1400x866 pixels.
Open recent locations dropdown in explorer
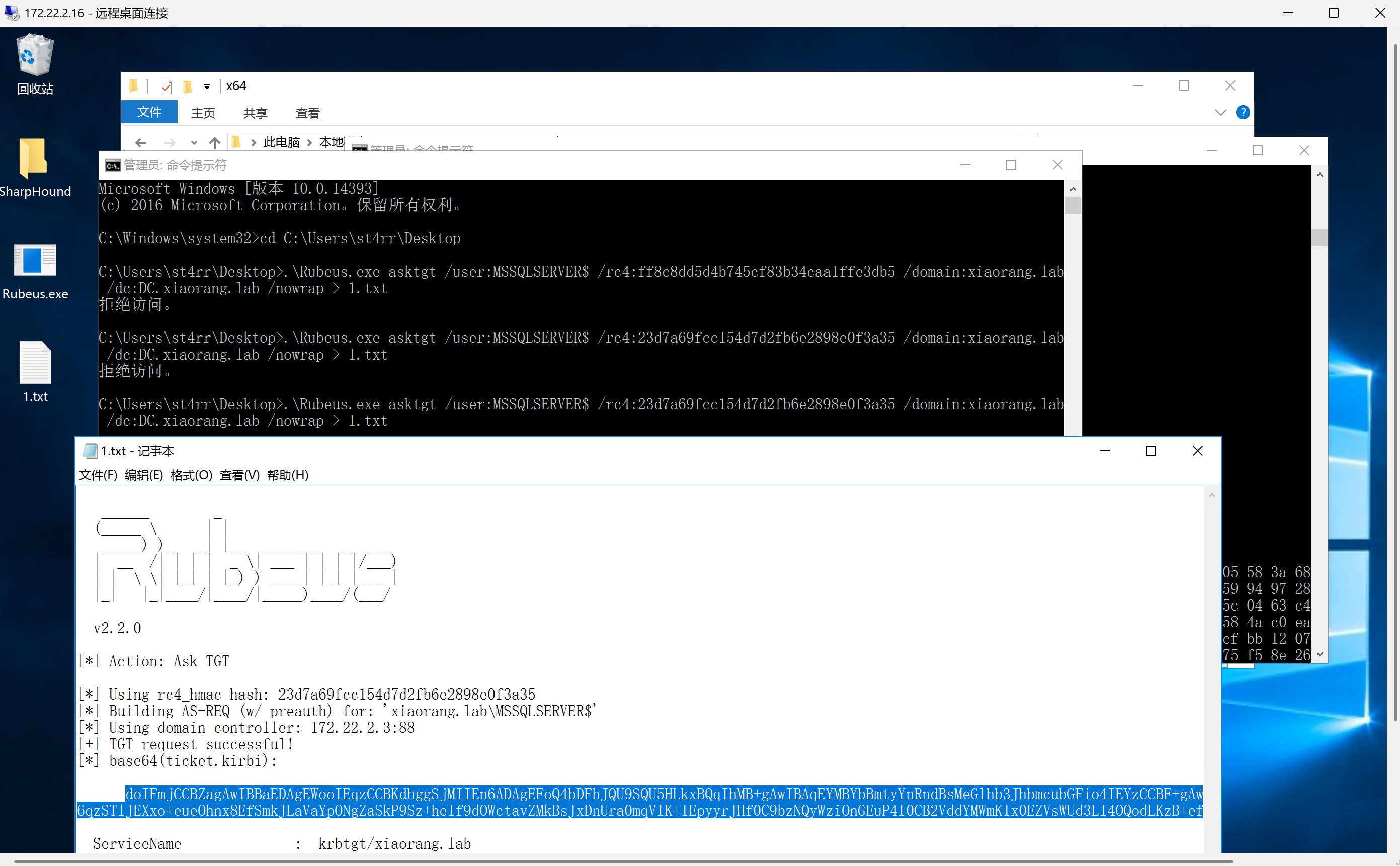point(194,143)
